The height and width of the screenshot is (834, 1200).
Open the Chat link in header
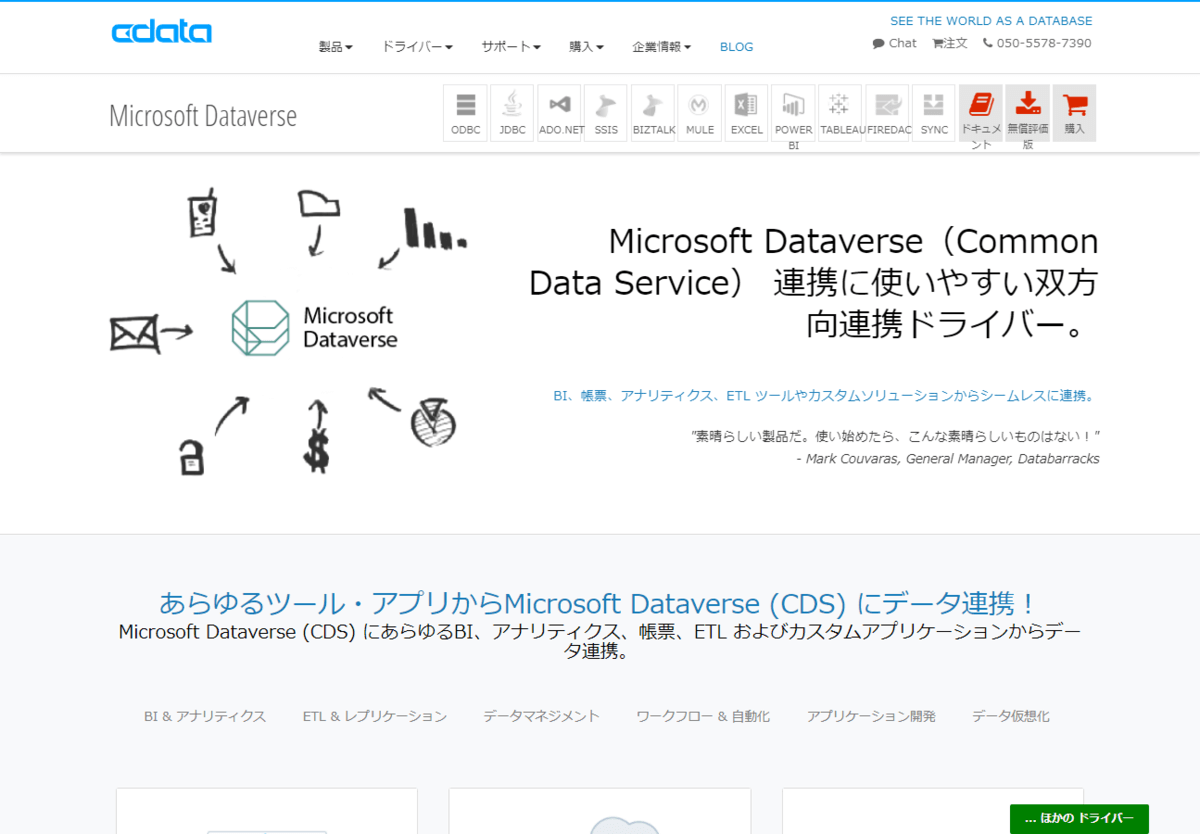(894, 43)
